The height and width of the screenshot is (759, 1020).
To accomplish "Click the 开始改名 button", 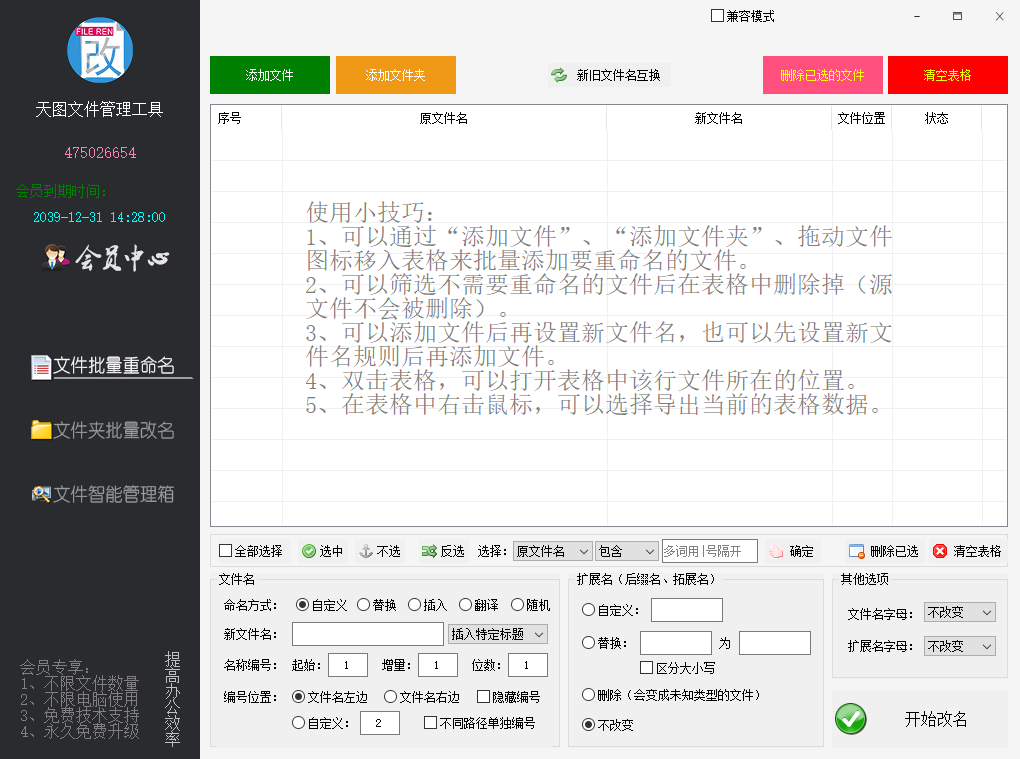I will coord(920,719).
